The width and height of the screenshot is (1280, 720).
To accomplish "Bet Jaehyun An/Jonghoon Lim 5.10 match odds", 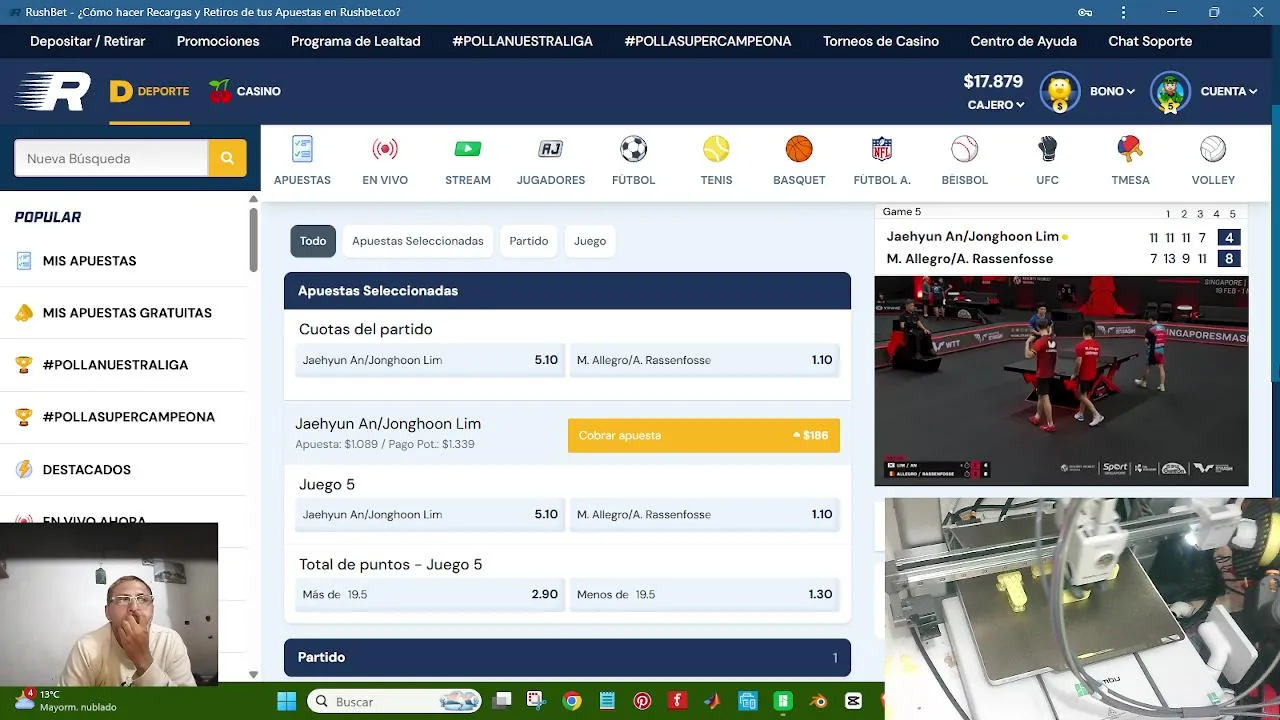I will [430, 360].
